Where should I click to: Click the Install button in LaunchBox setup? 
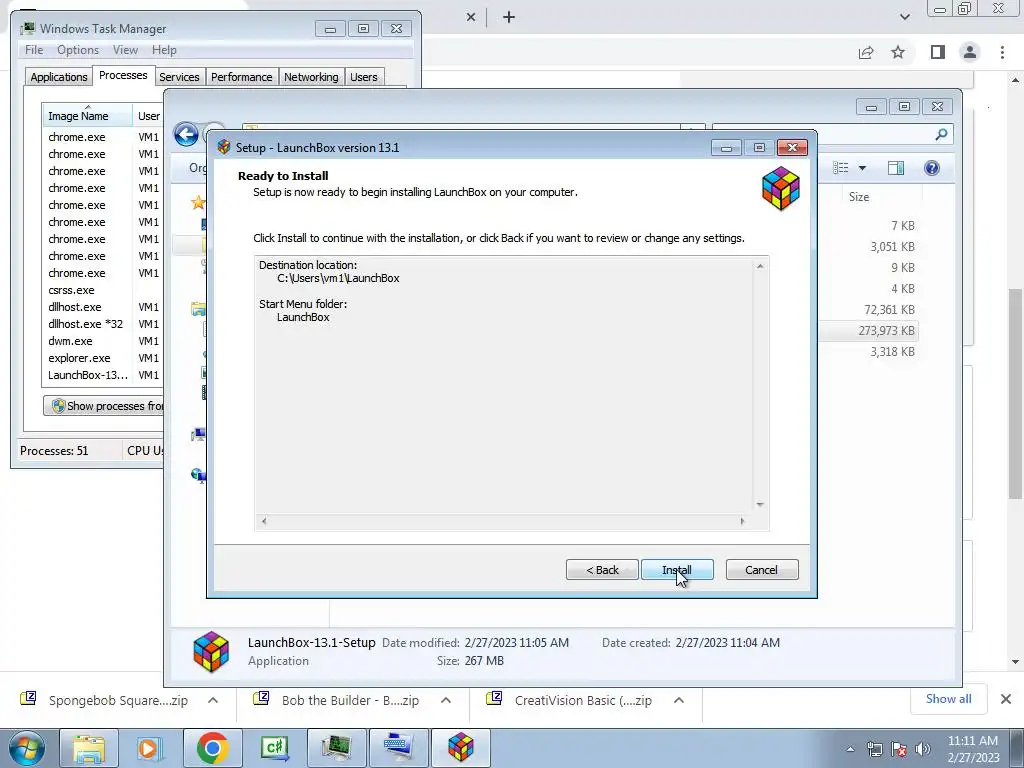[677, 569]
